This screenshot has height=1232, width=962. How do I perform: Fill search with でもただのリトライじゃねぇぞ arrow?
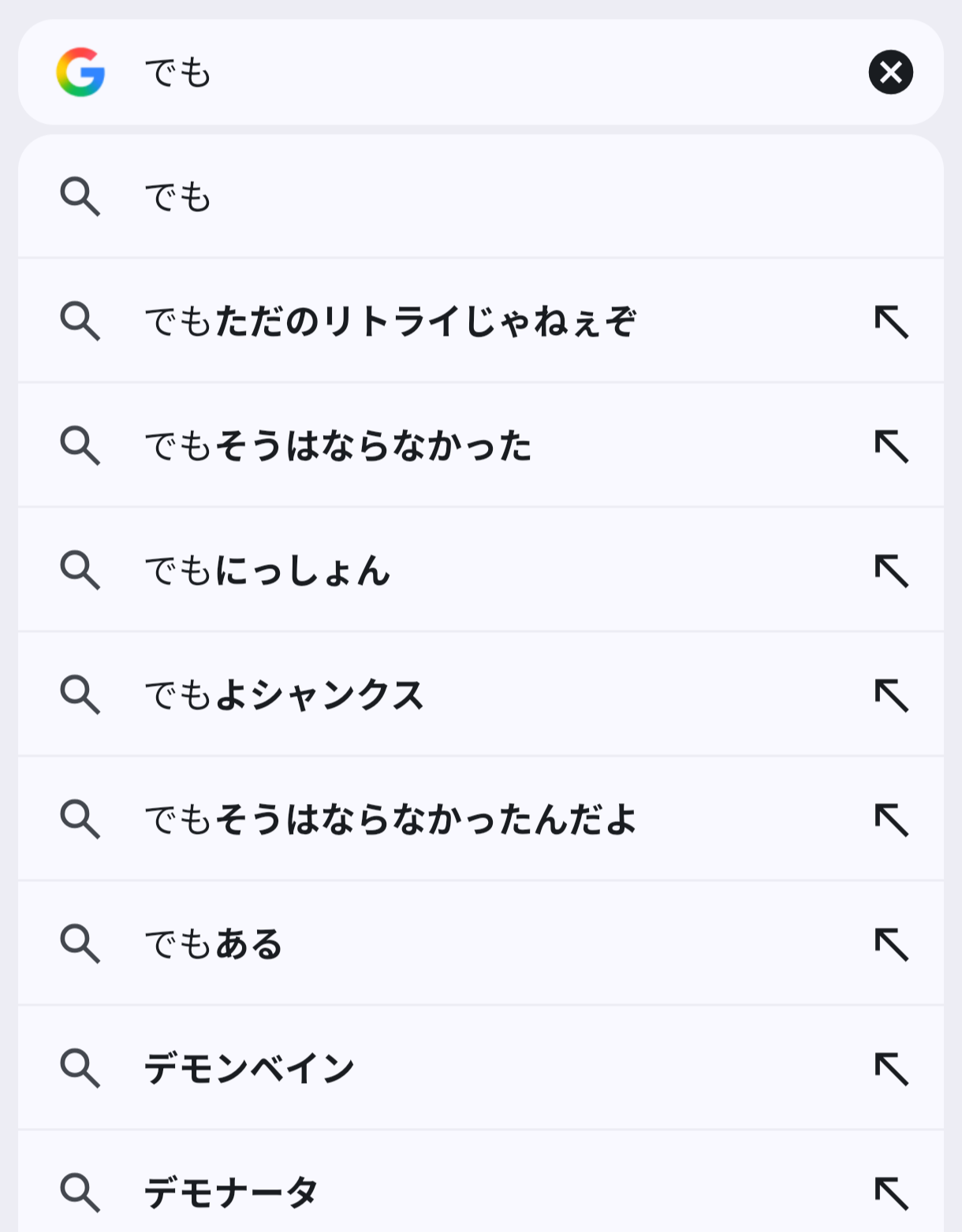click(892, 322)
